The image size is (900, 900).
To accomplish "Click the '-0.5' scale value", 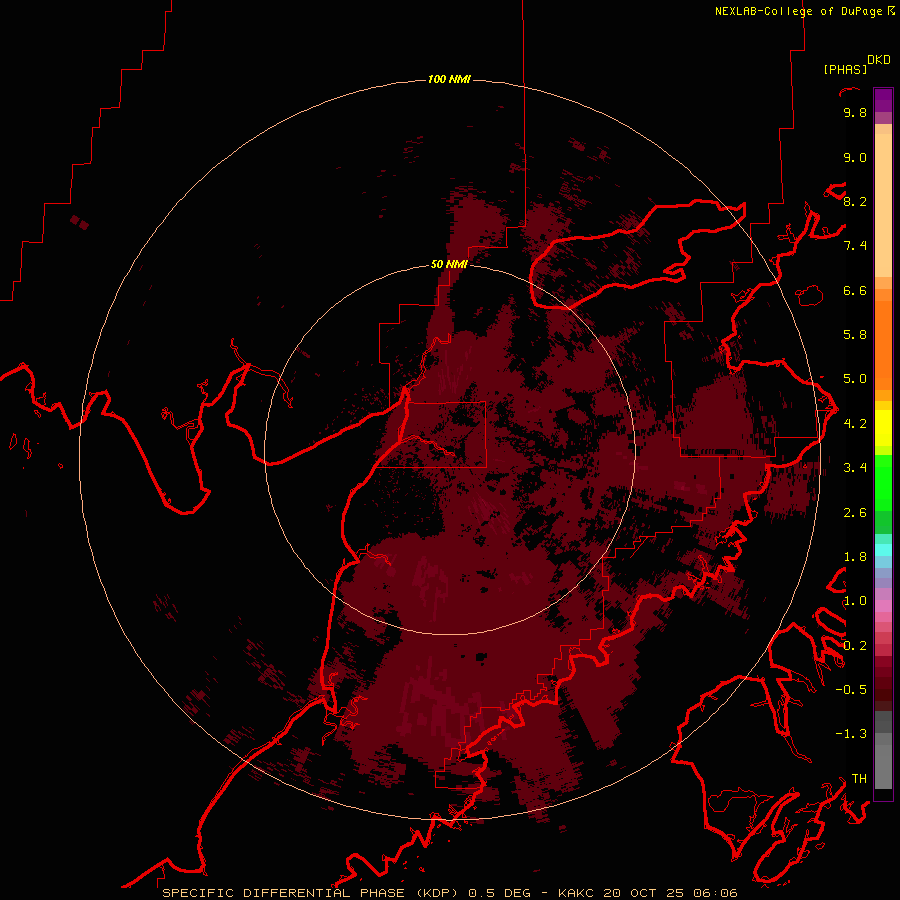I will pyautogui.click(x=851, y=689).
